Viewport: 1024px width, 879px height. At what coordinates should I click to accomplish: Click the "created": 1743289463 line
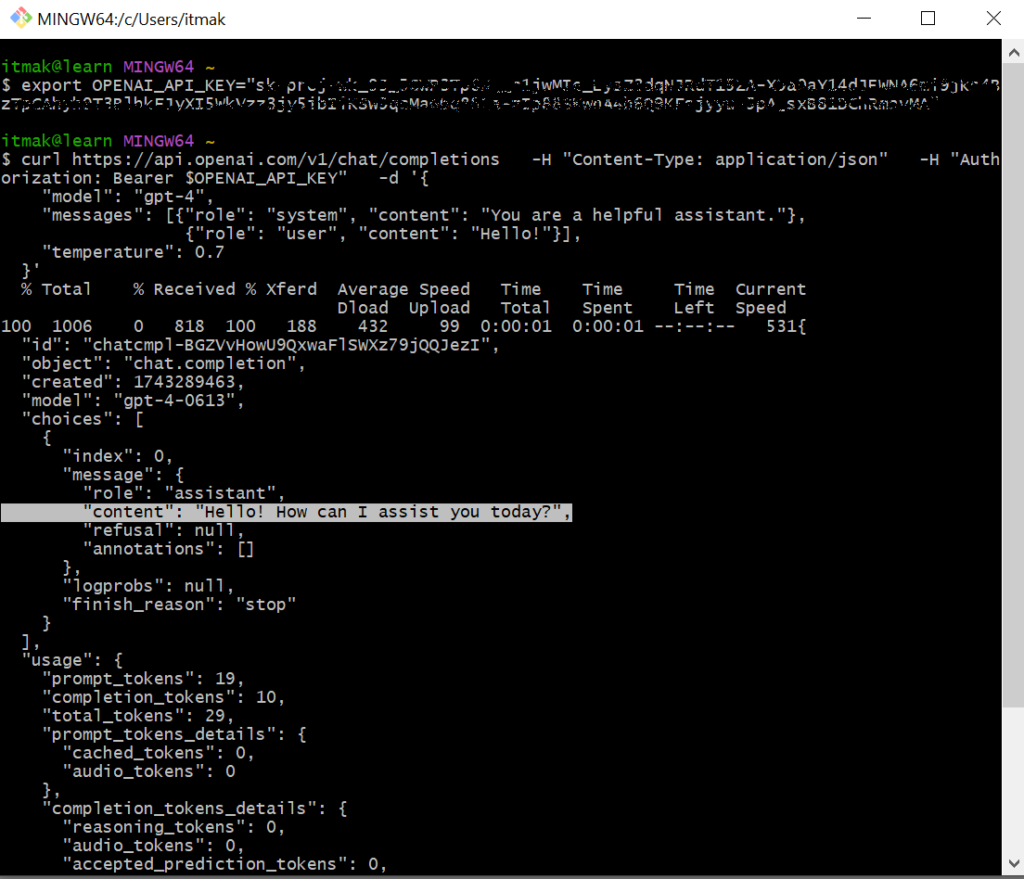(x=133, y=382)
